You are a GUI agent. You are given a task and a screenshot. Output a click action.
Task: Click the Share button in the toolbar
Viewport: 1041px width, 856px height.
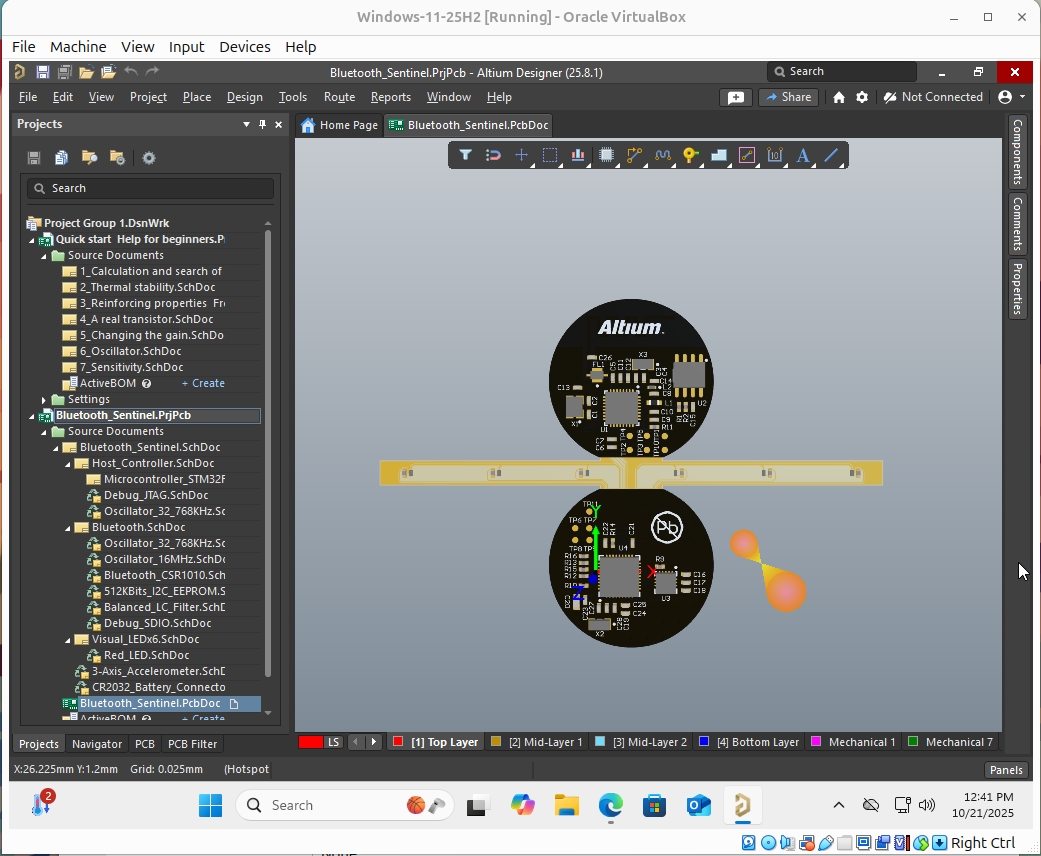click(789, 97)
